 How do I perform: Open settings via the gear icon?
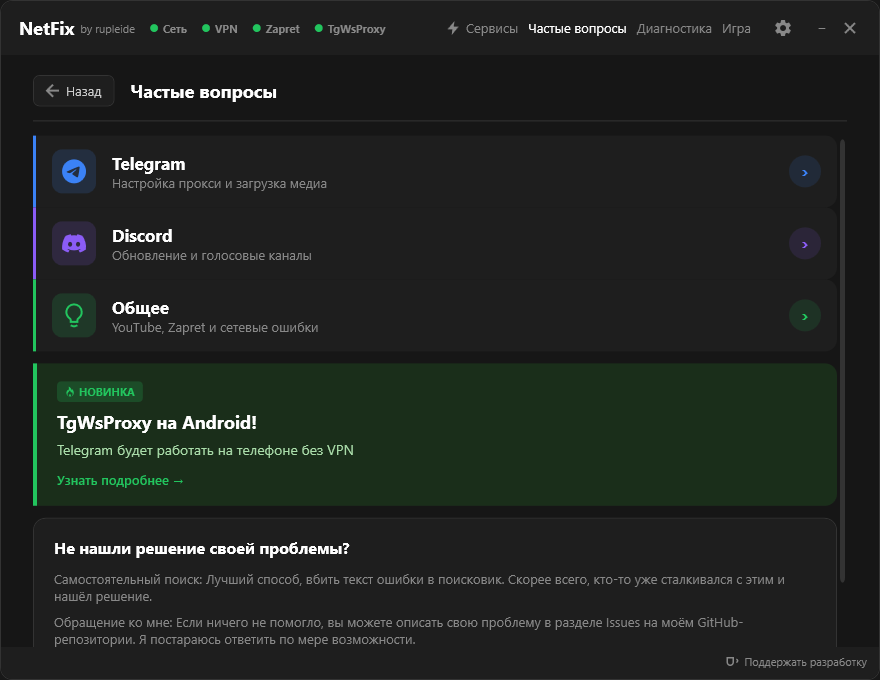(783, 28)
